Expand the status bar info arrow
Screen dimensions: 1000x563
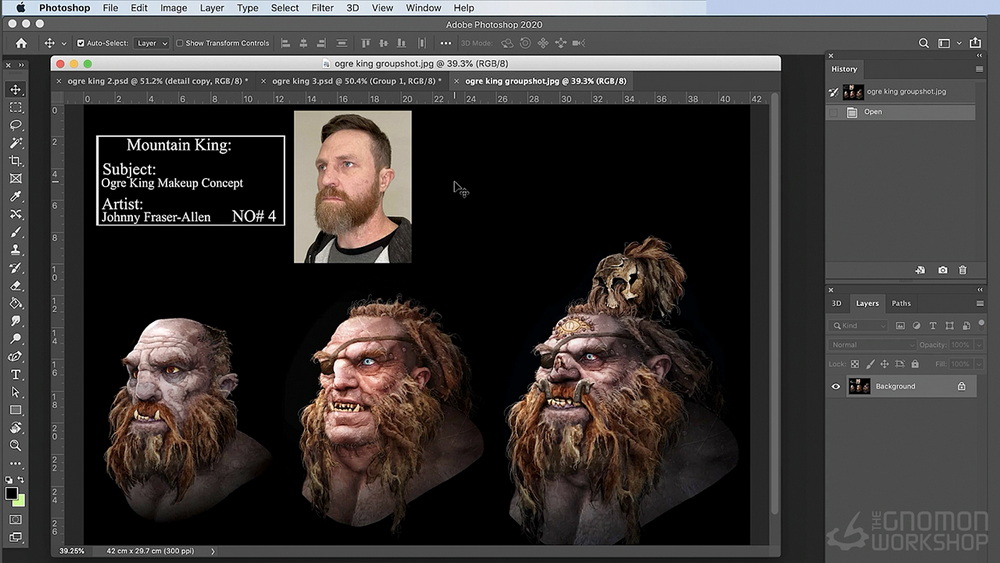213,551
